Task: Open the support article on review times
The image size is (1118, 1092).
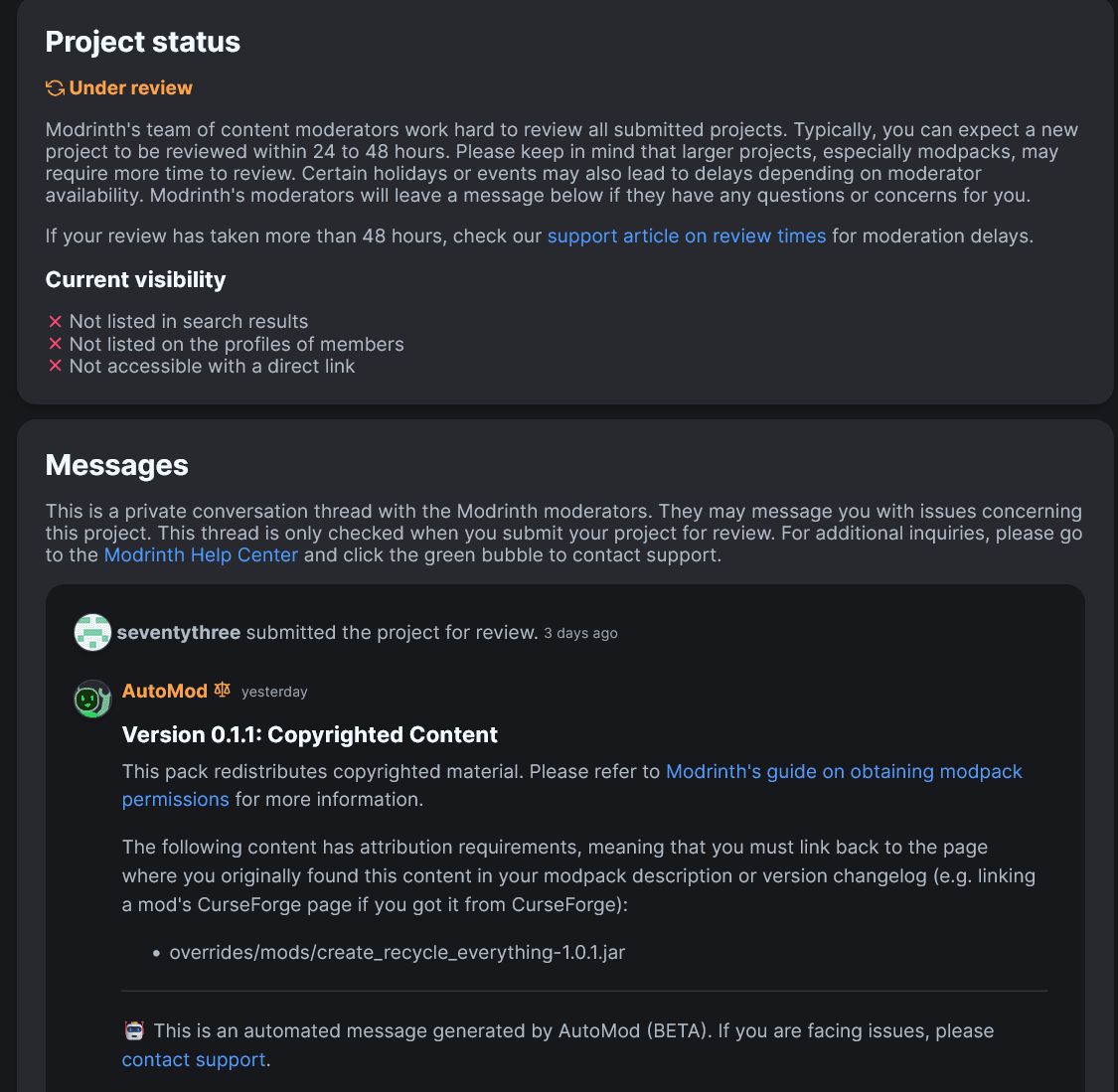Action: coord(687,235)
